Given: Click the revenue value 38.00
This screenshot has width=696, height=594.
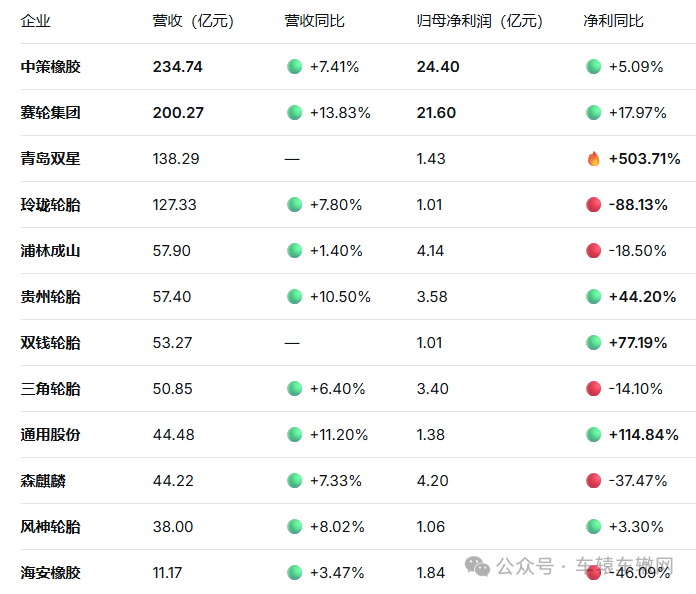Looking at the screenshot, I should coord(173,527).
